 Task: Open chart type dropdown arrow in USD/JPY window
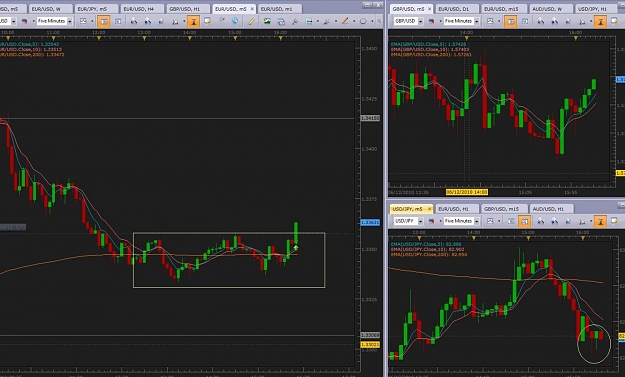pyautogui.click(x=499, y=221)
